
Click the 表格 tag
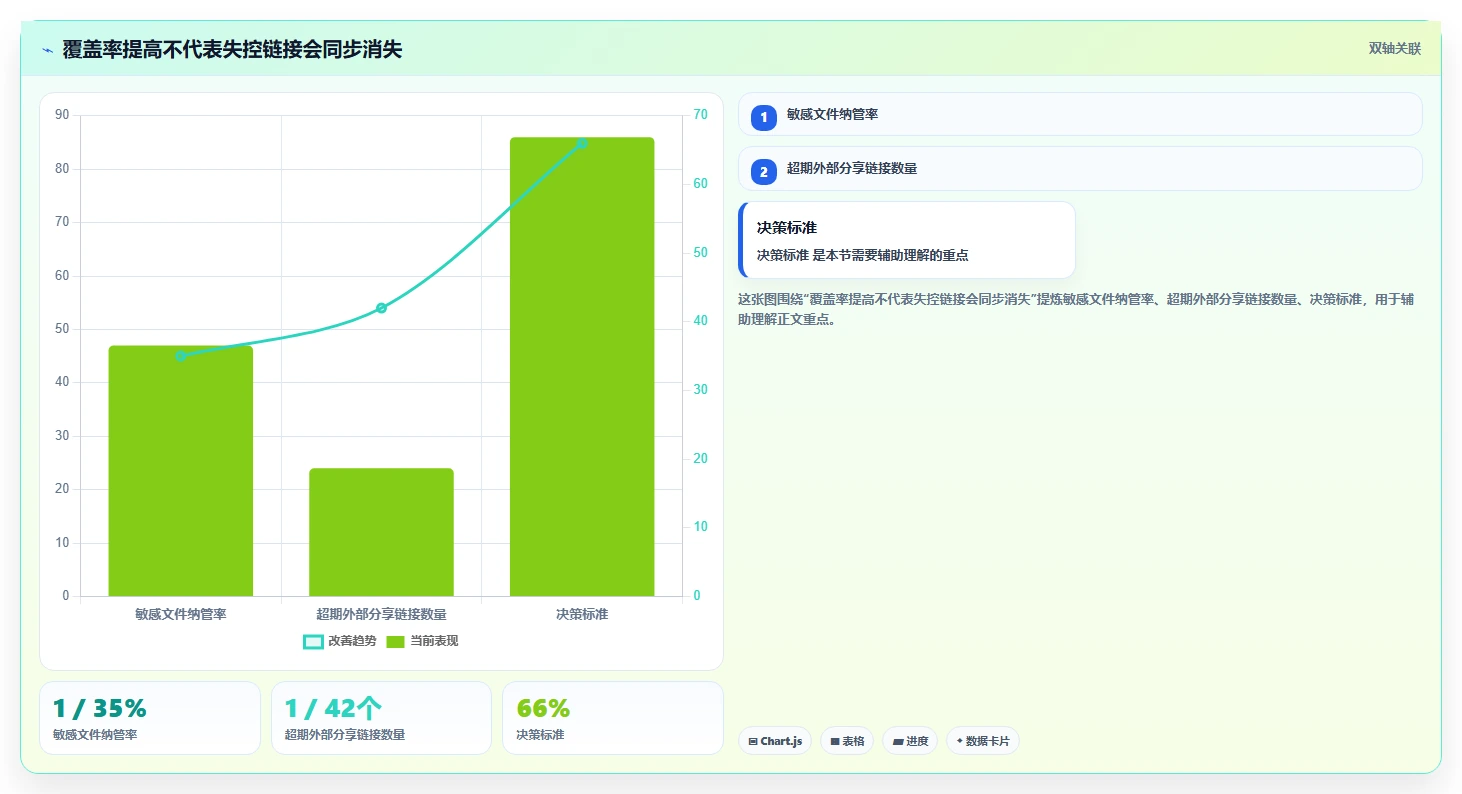[847, 741]
